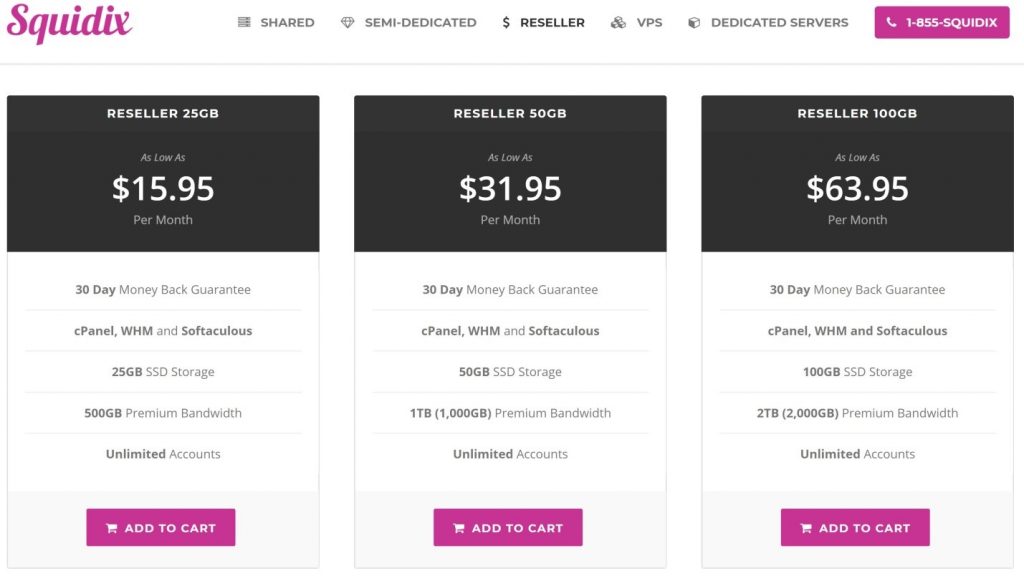Click cart icon under Reseller 100GB plan
This screenshot has height=576, width=1024.
pos(807,528)
